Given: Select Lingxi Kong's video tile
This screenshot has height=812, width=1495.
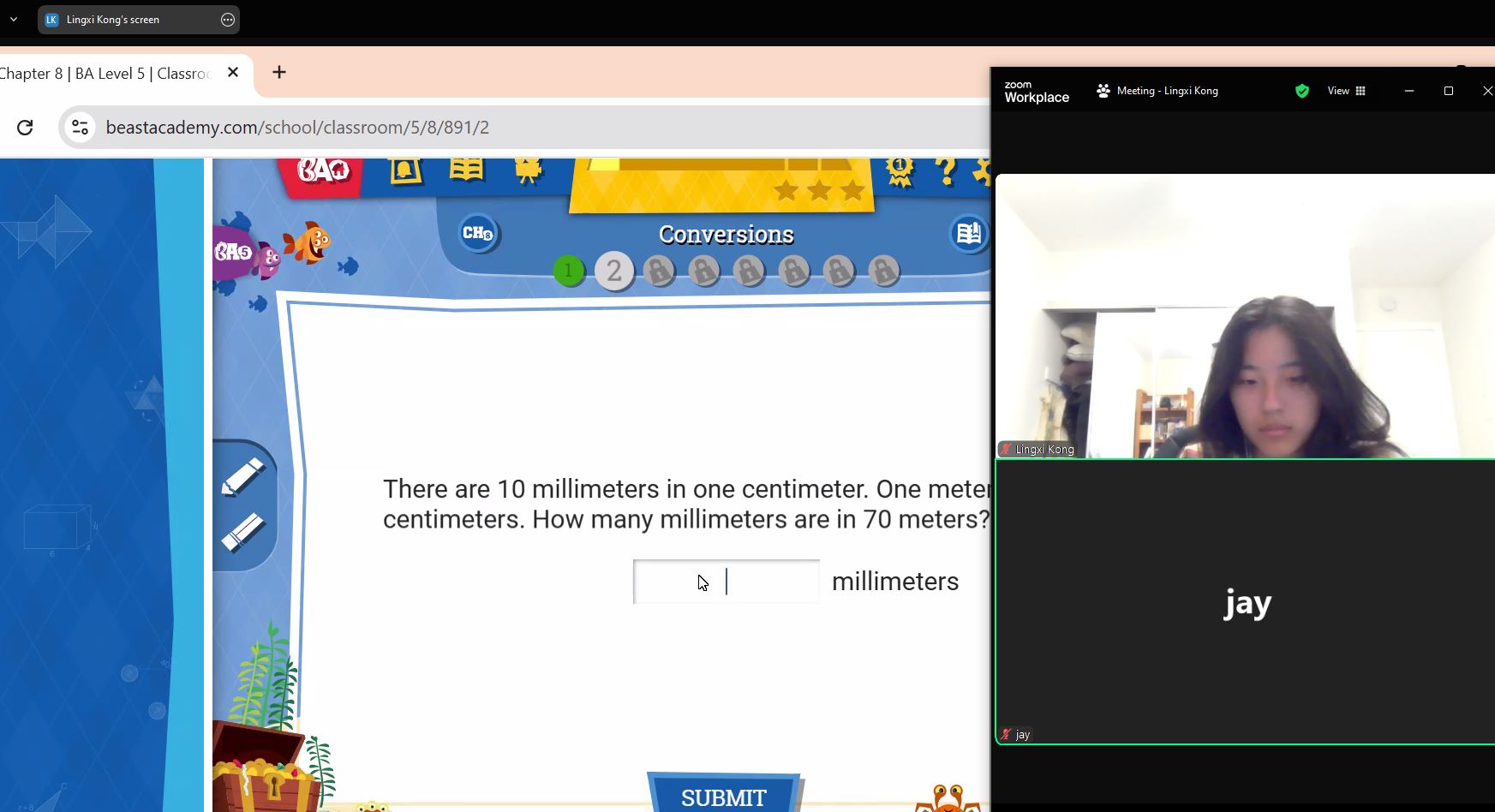Looking at the screenshot, I should point(1245,316).
